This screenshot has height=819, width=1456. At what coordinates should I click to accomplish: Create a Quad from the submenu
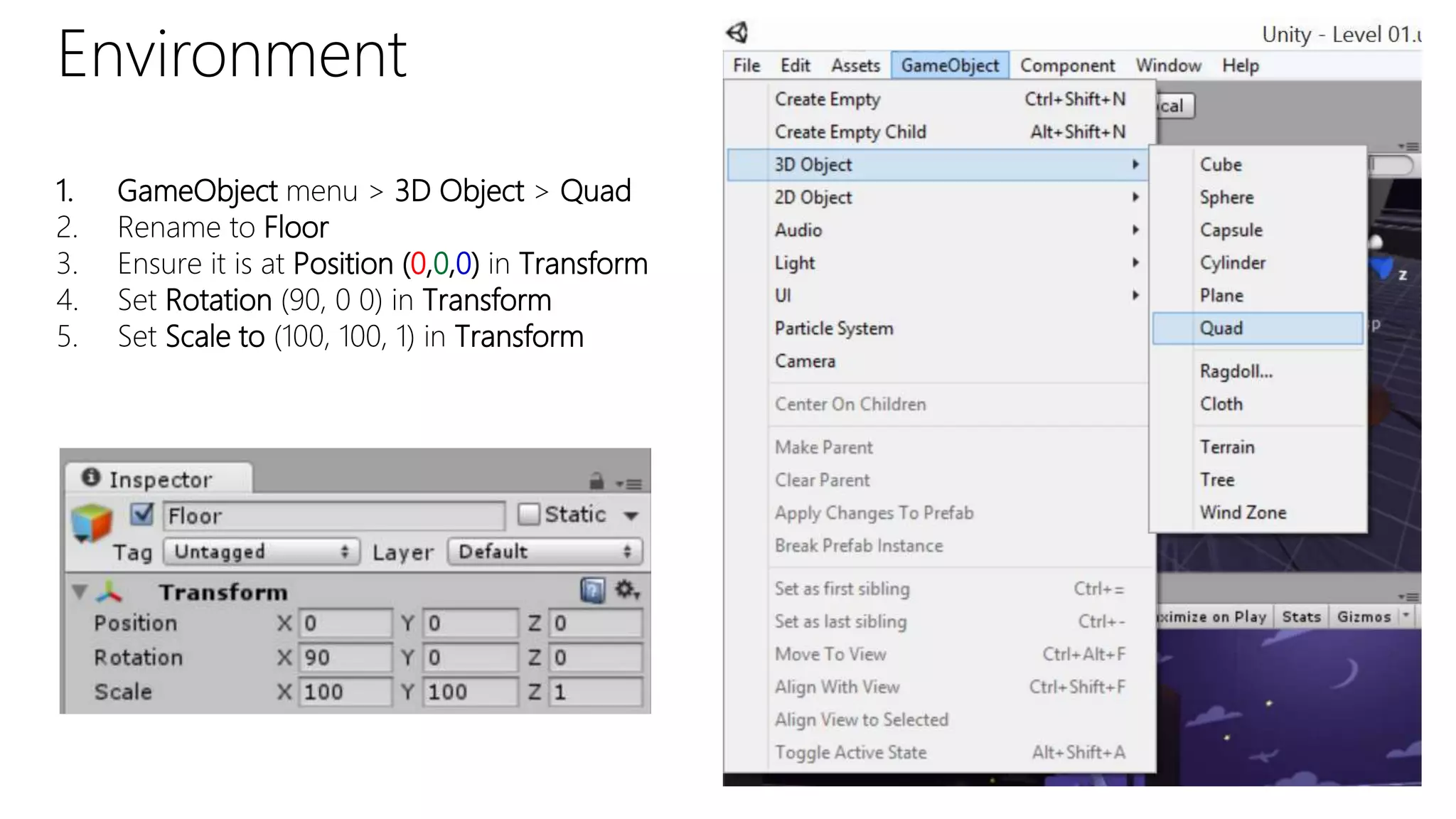click(x=1257, y=328)
